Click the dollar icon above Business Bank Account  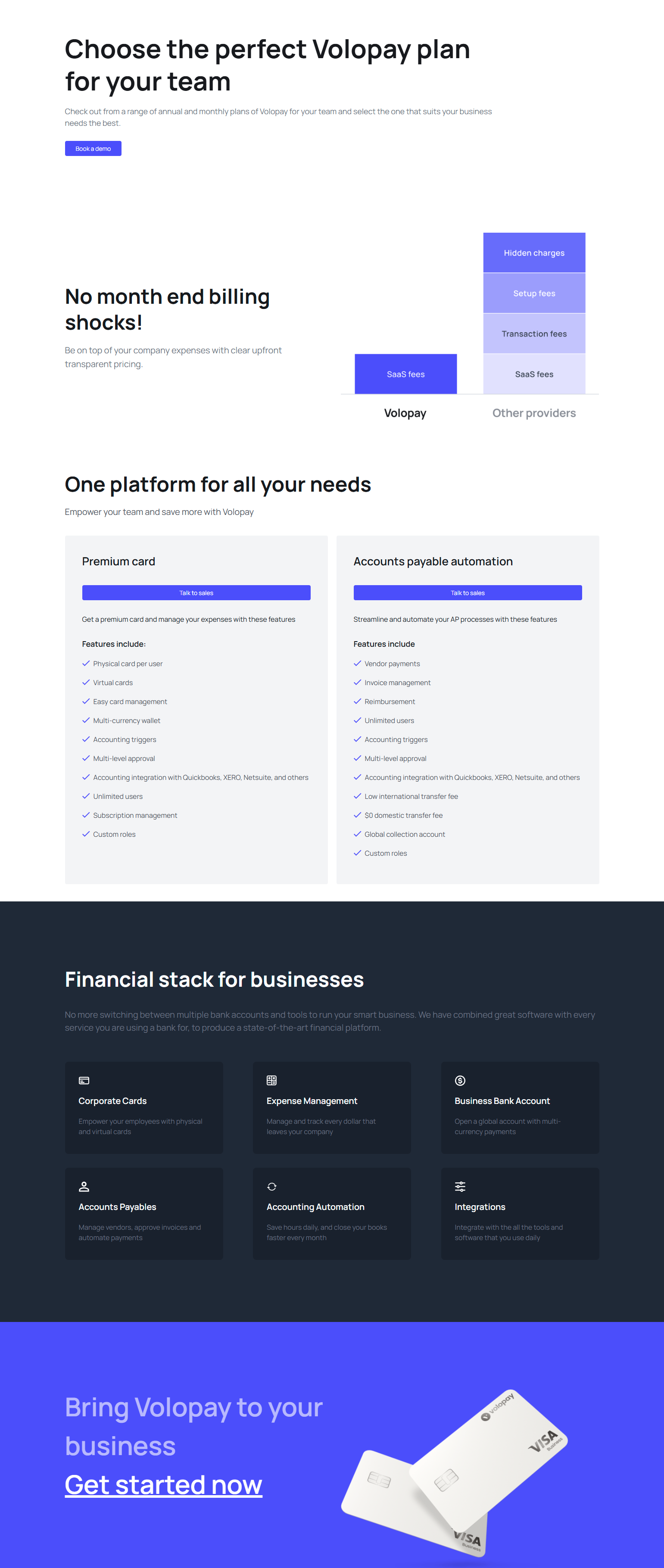(461, 1081)
